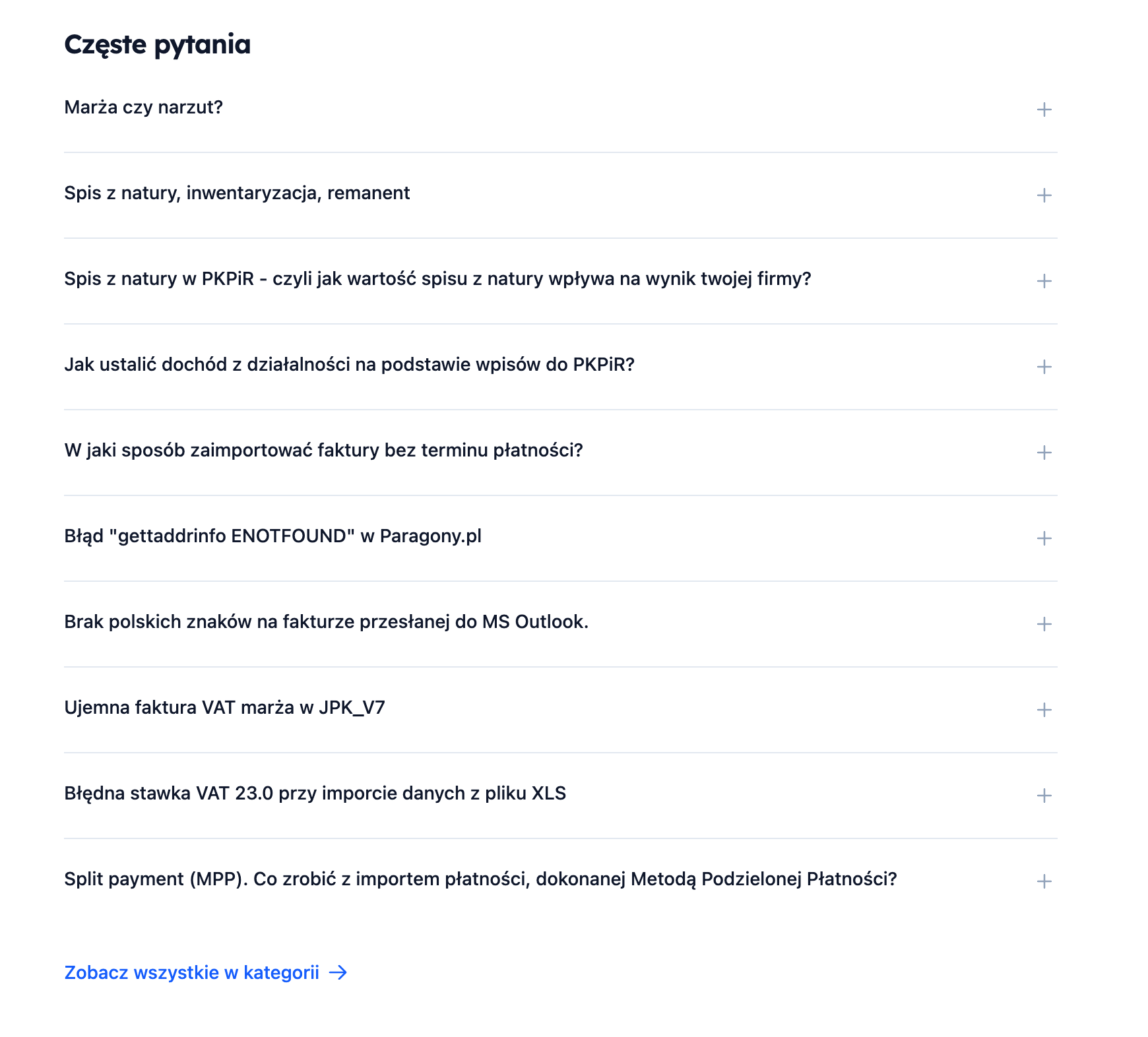
Task: Select the "Marża czy narzut?" question text
Action: pyautogui.click(x=144, y=108)
